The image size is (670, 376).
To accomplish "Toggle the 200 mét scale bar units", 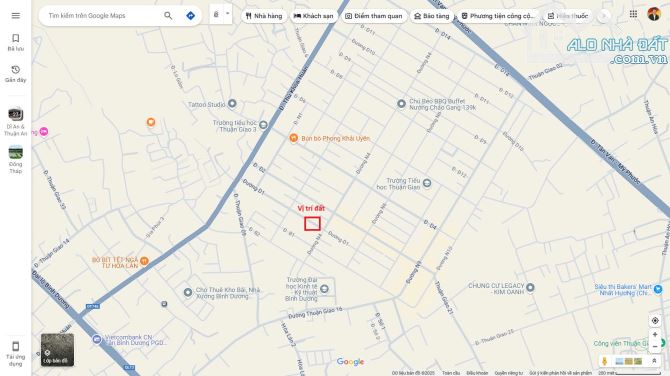I will pos(629,373).
